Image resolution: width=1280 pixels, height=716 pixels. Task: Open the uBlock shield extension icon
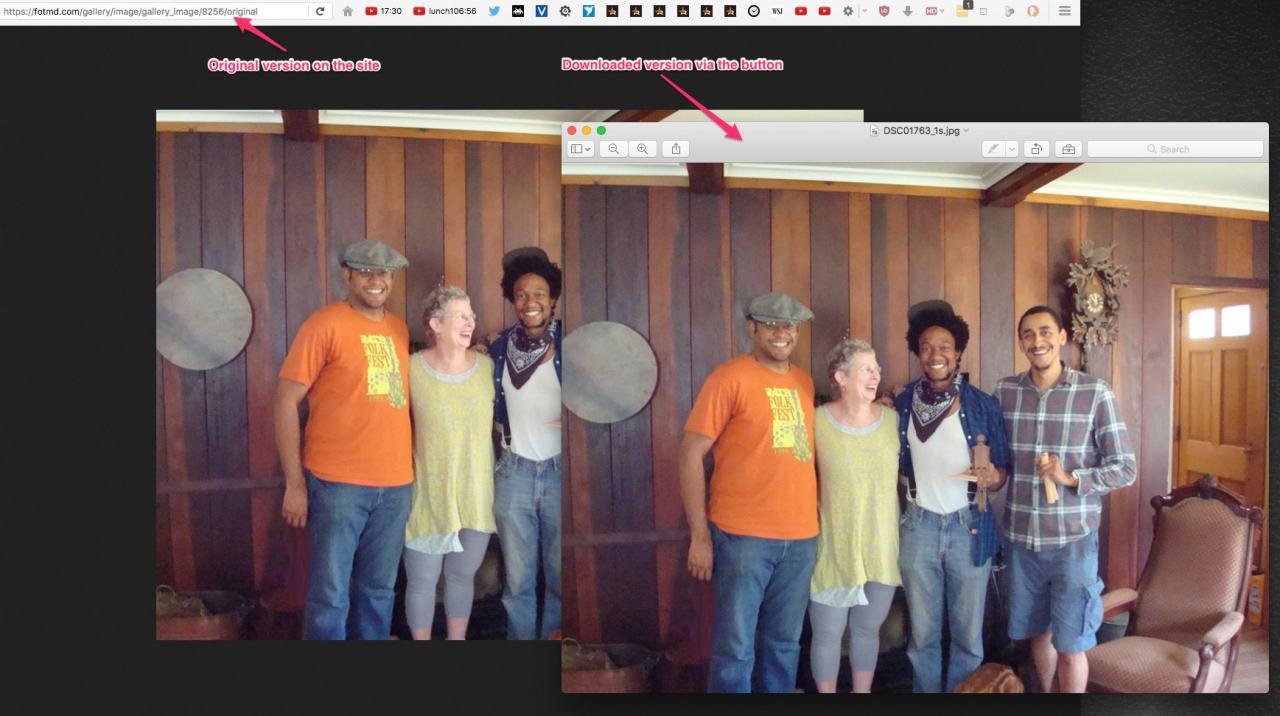[x=884, y=11]
